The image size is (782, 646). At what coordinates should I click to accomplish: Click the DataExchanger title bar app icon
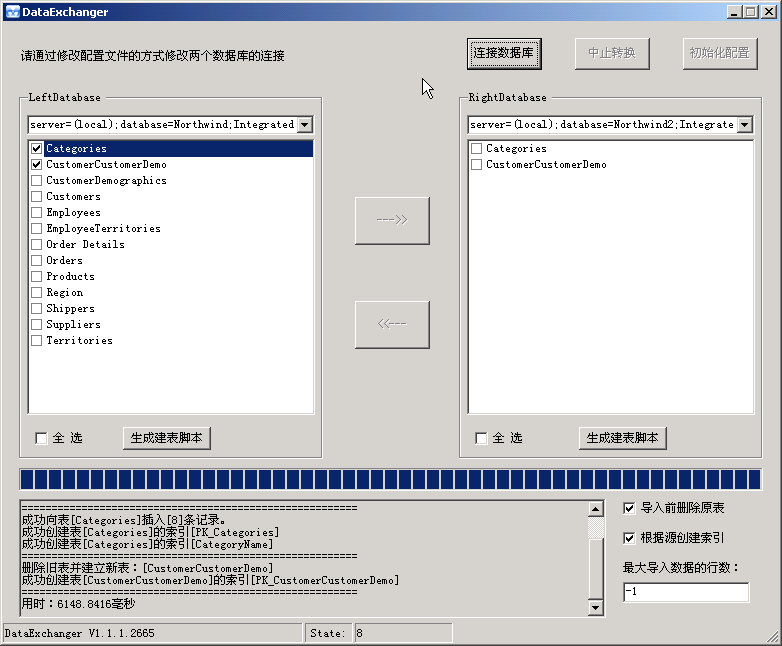[12, 12]
